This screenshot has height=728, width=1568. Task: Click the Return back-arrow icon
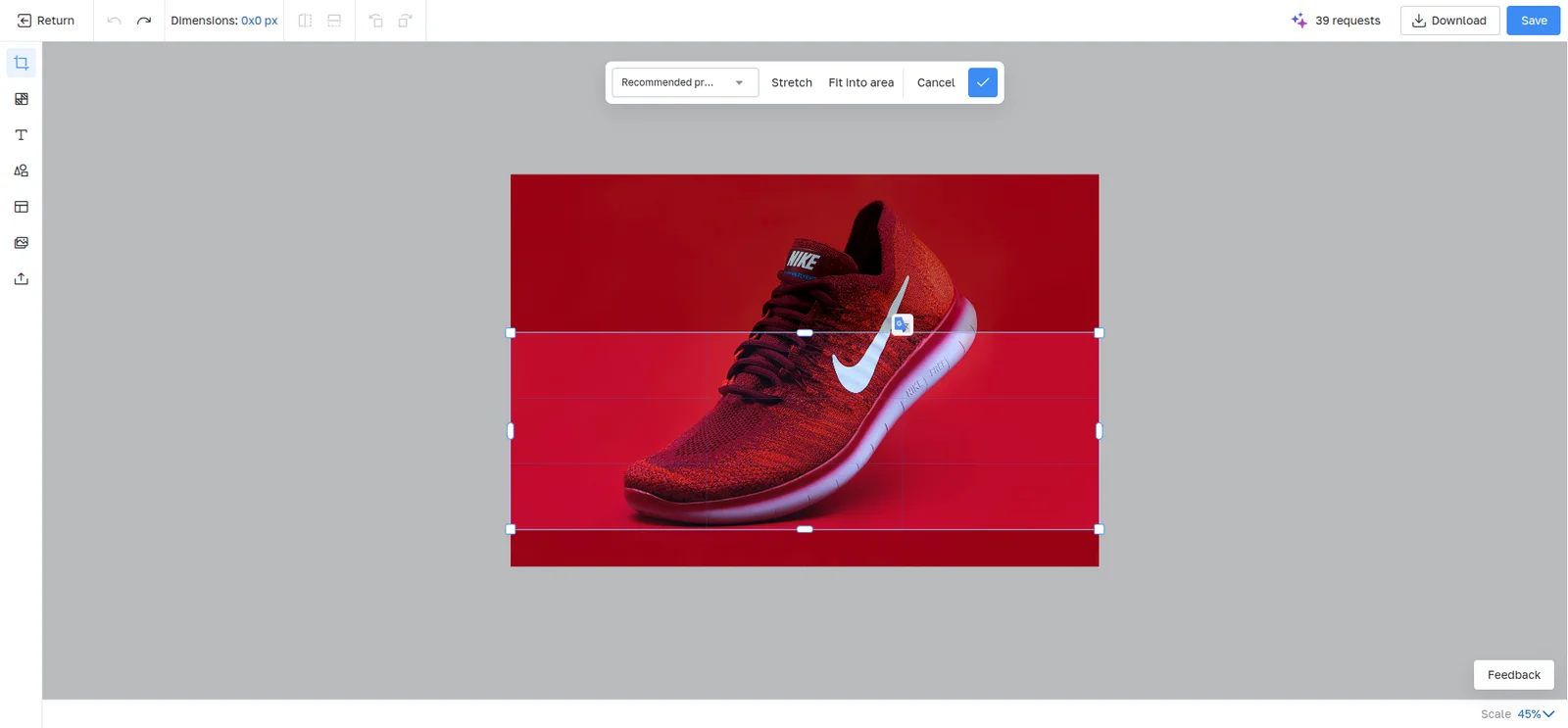(x=24, y=21)
